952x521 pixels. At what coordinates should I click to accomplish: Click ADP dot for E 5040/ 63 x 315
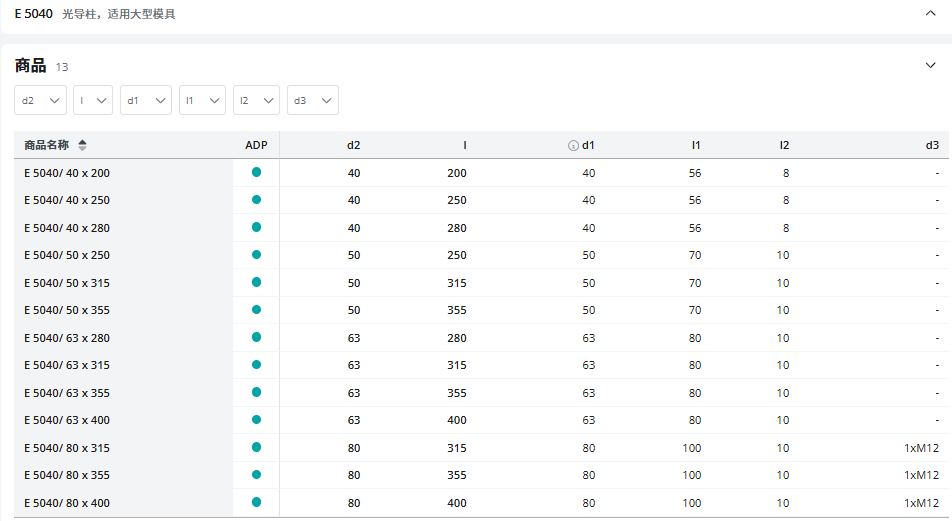pyautogui.click(x=256, y=364)
